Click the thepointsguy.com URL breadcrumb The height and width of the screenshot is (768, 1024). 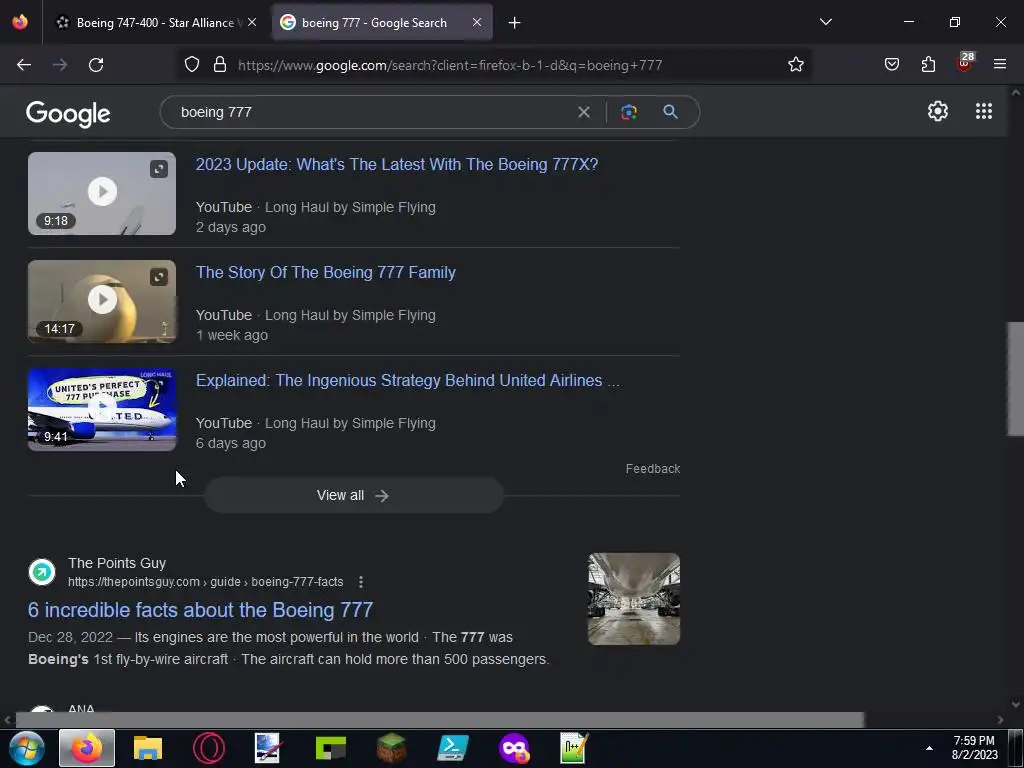pyautogui.click(x=206, y=582)
